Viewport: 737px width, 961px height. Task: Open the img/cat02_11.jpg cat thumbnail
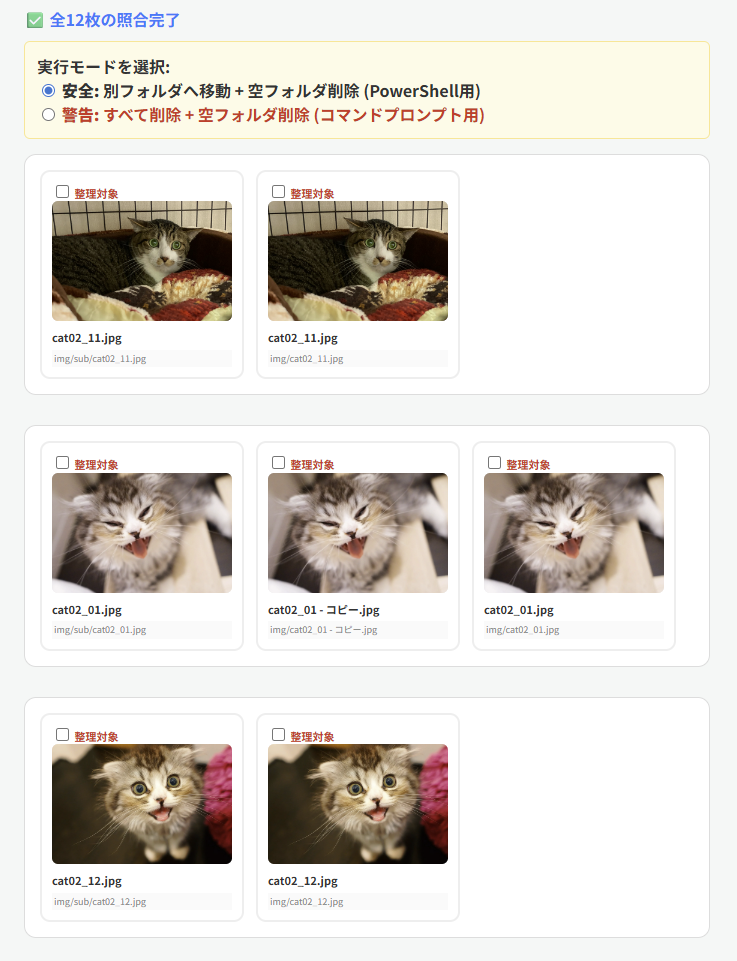click(x=358, y=261)
